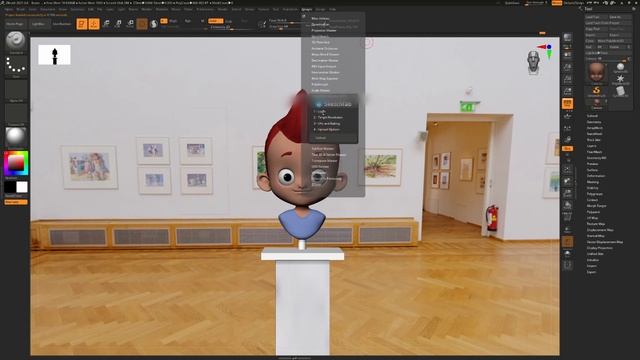640x360 pixels.
Task: Click the Alternate color button
Action: tap(16, 202)
